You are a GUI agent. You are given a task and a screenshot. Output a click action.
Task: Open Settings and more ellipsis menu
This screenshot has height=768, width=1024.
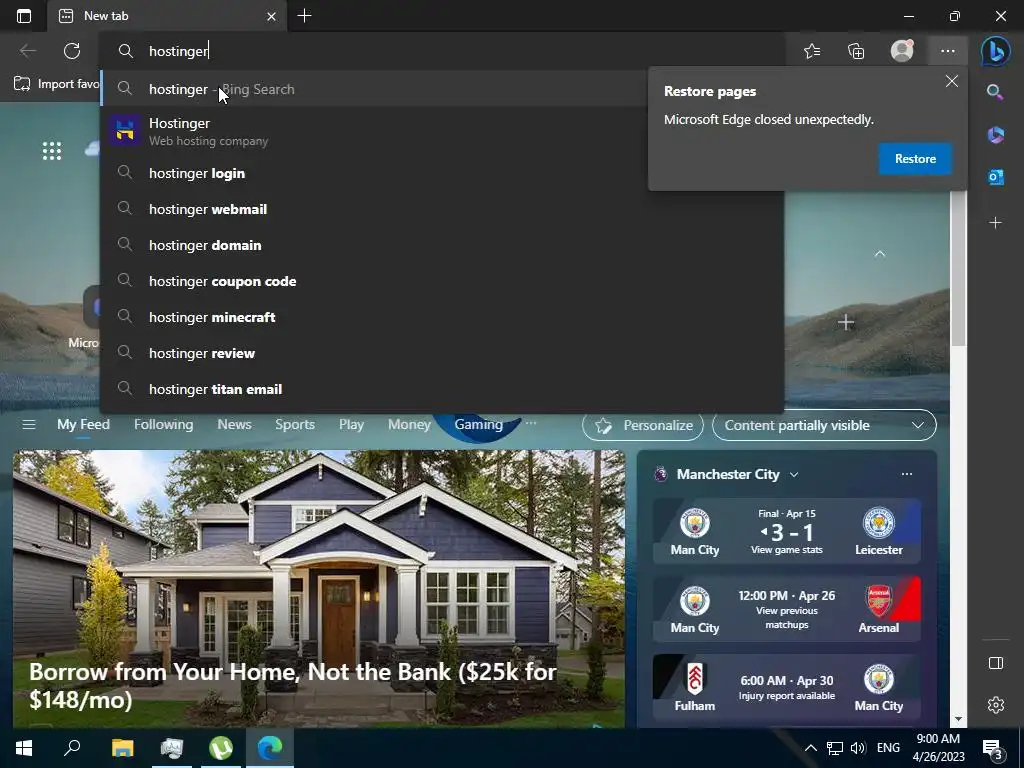tap(948, 51)
